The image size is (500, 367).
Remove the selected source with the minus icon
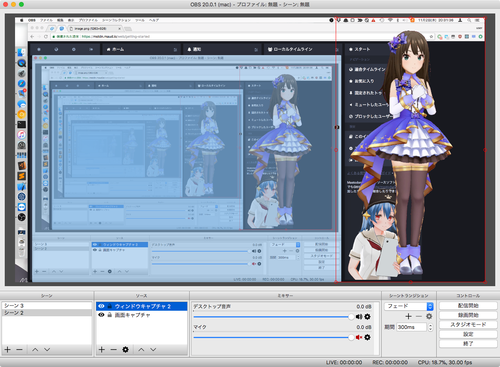(113, 349)
